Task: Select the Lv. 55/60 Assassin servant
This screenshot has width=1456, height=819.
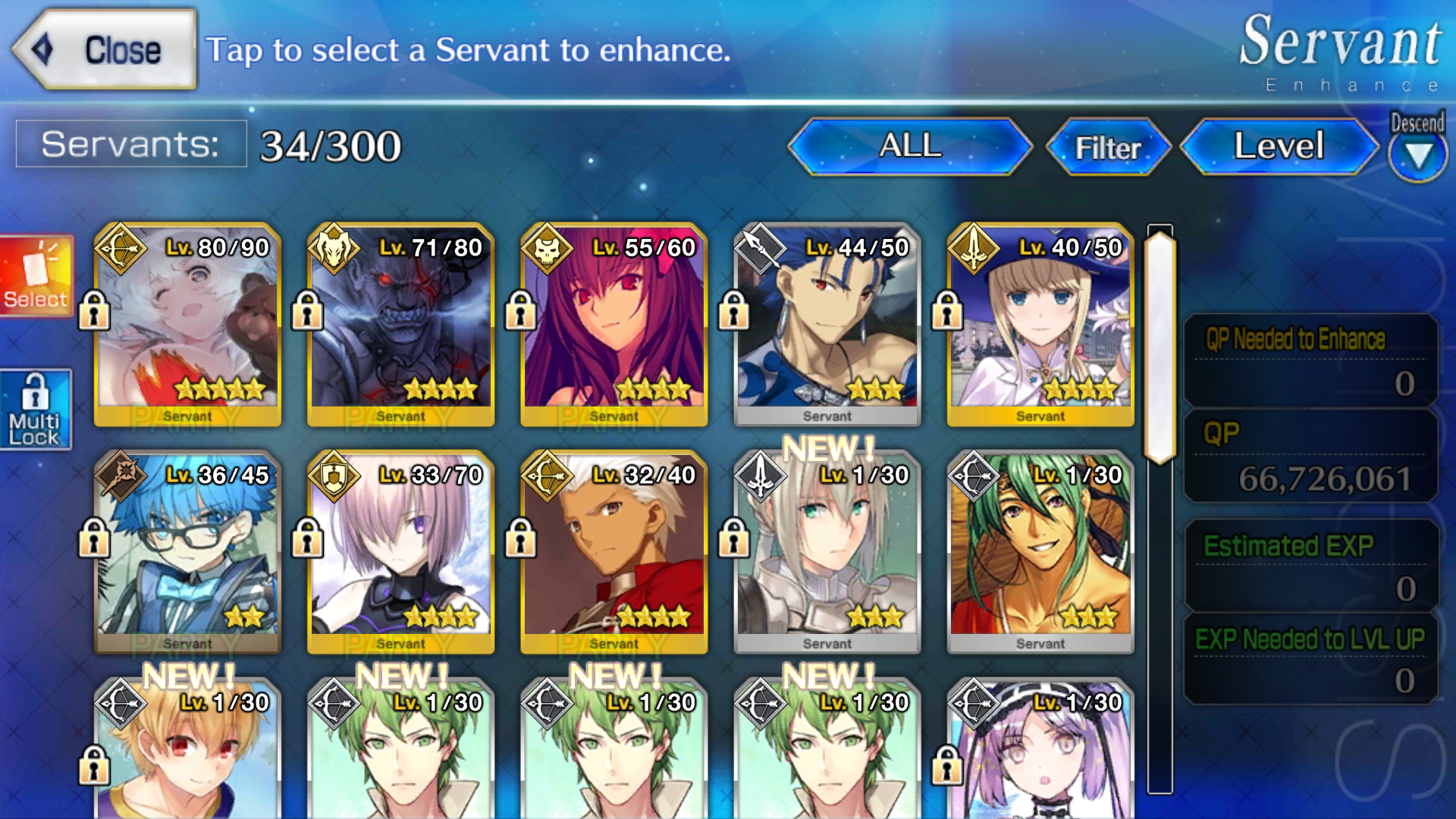Action: coord(614,325)
